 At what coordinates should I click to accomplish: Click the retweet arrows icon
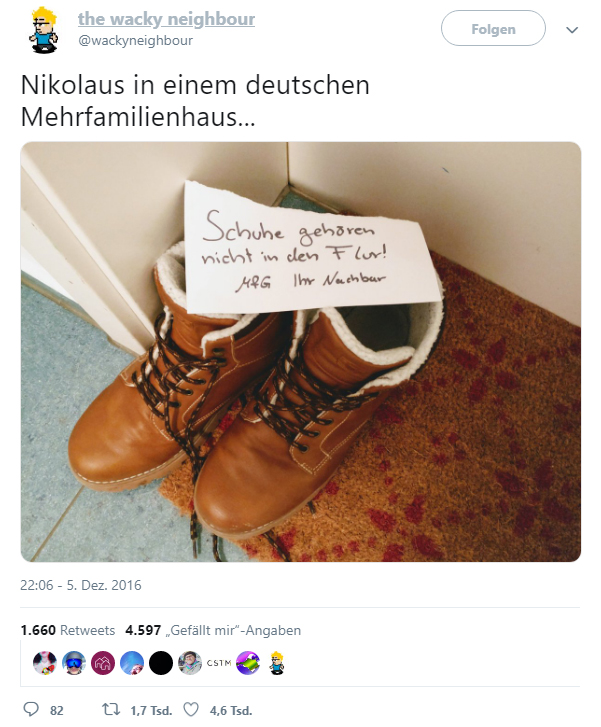(111, 709)
